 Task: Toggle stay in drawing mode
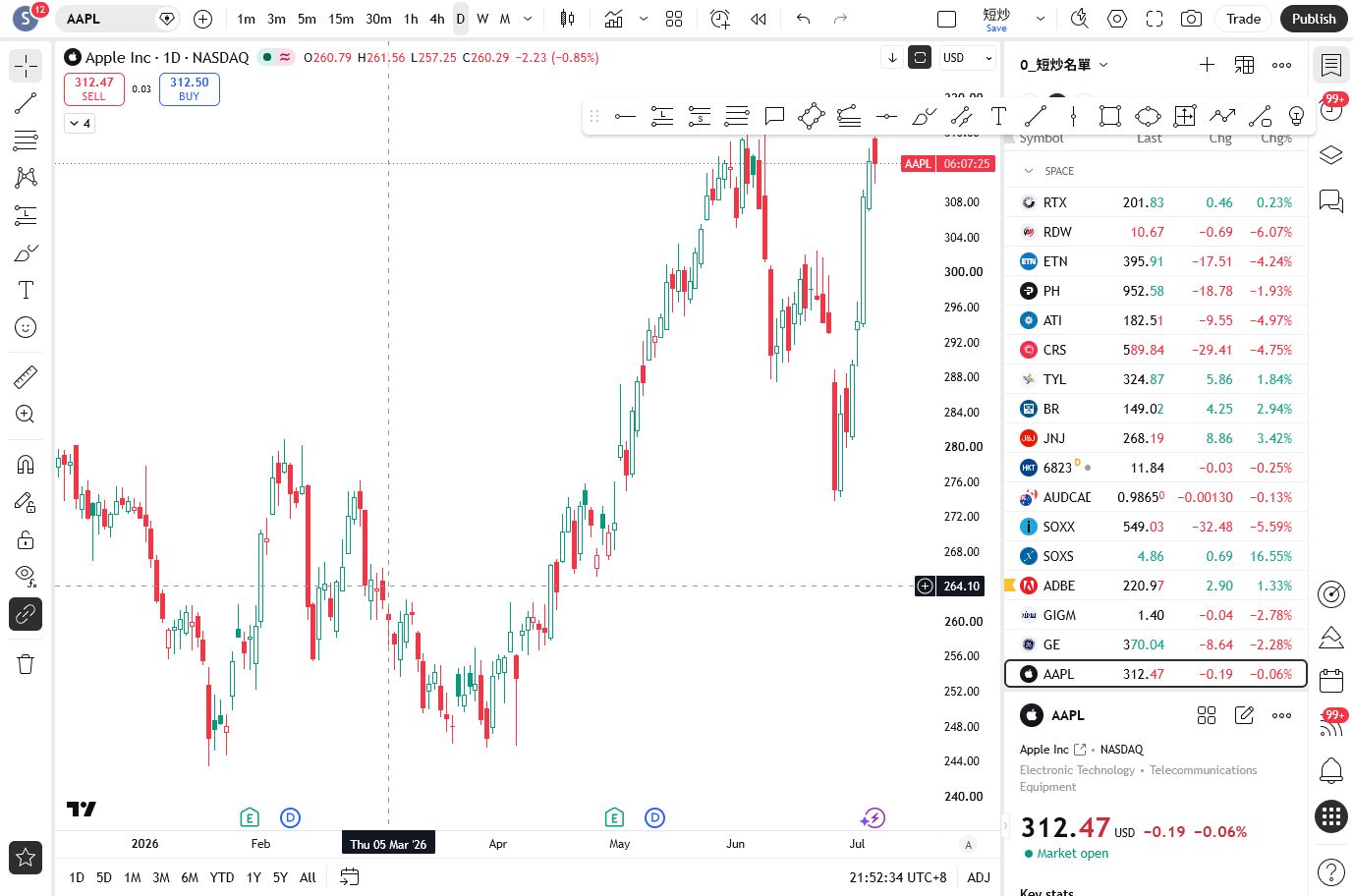26,502
